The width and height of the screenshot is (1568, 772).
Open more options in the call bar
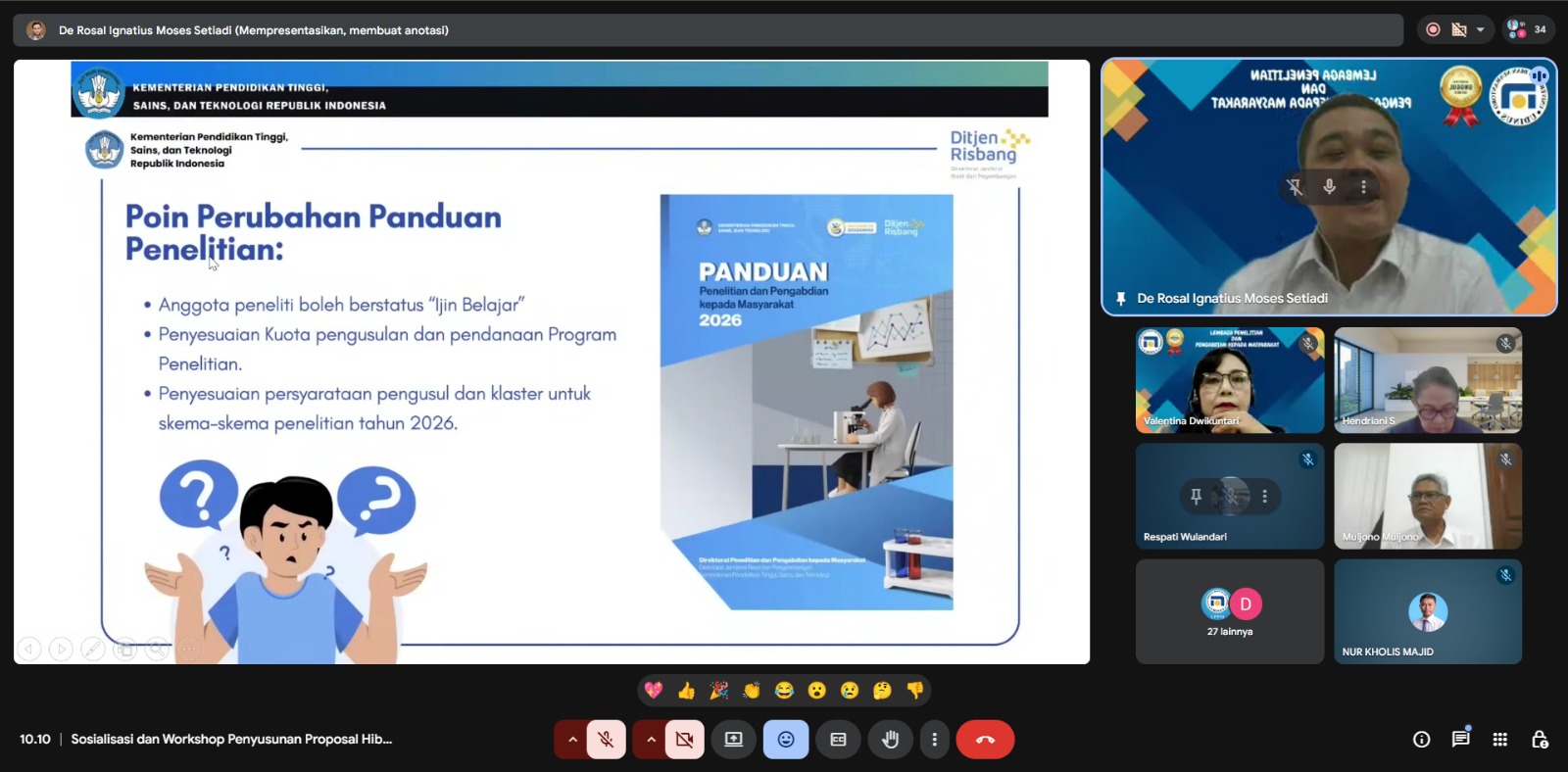point(934,740)
